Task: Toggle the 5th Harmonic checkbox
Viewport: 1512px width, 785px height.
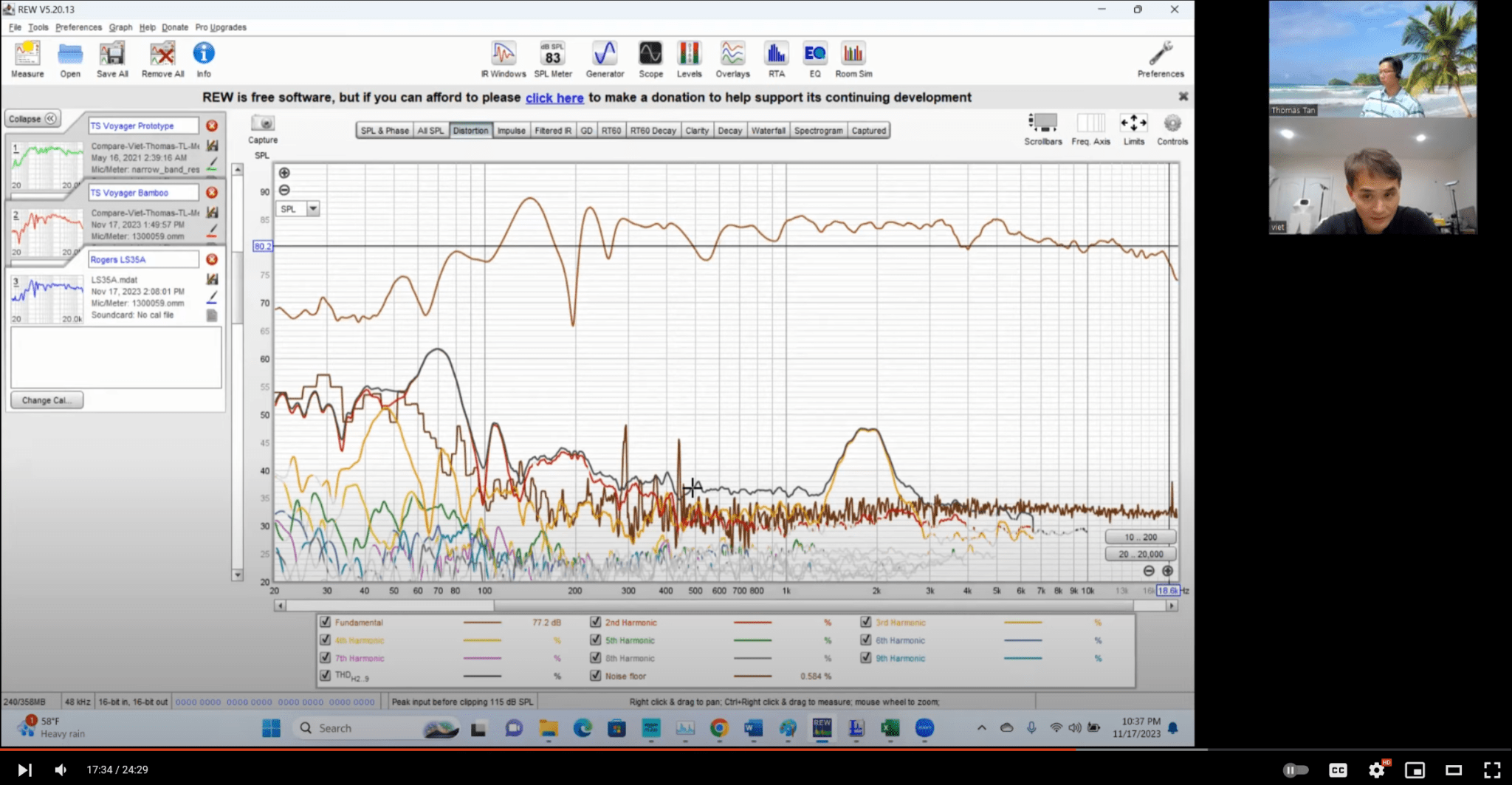Action: (x=595, y=640)
